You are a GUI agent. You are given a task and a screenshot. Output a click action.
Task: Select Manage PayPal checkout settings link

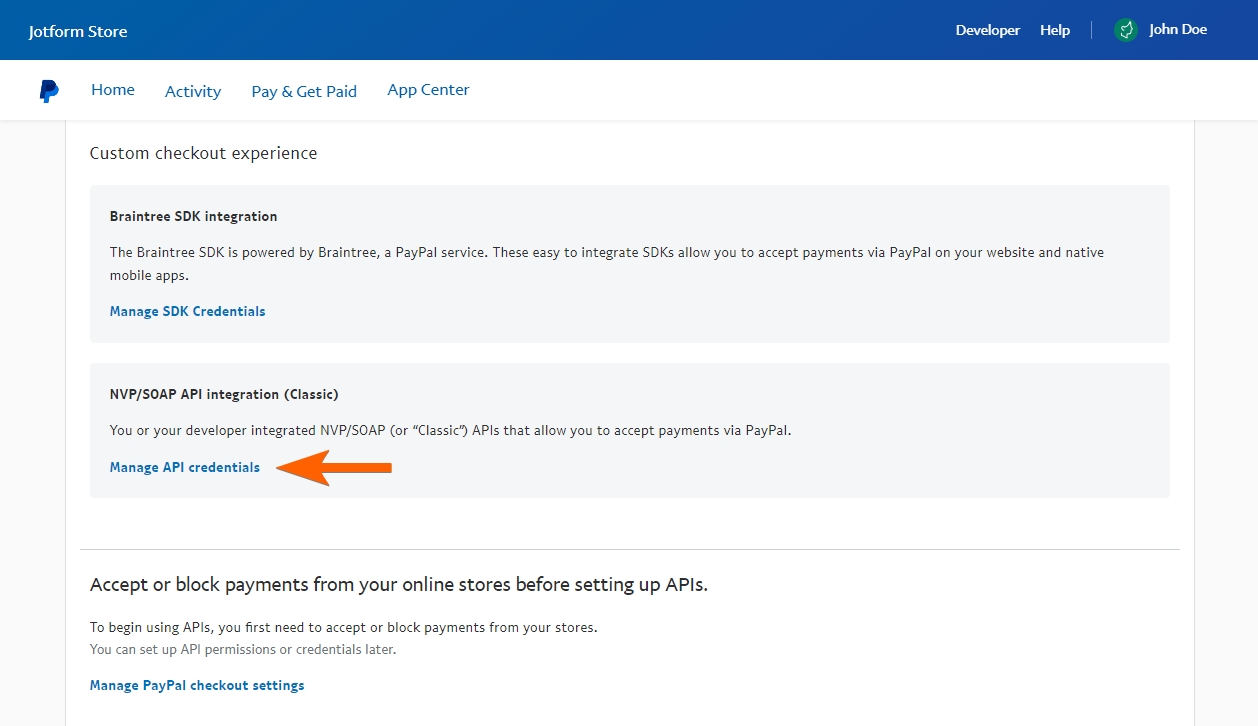point(197,685)
